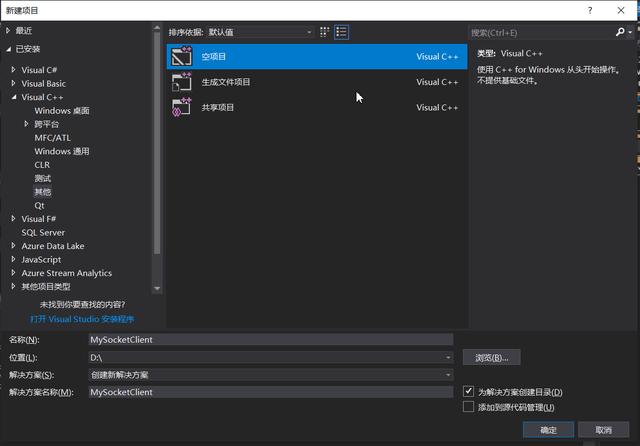Expand the 跨平台 node
The image size is (640, 446).
(x=26, y=124)
